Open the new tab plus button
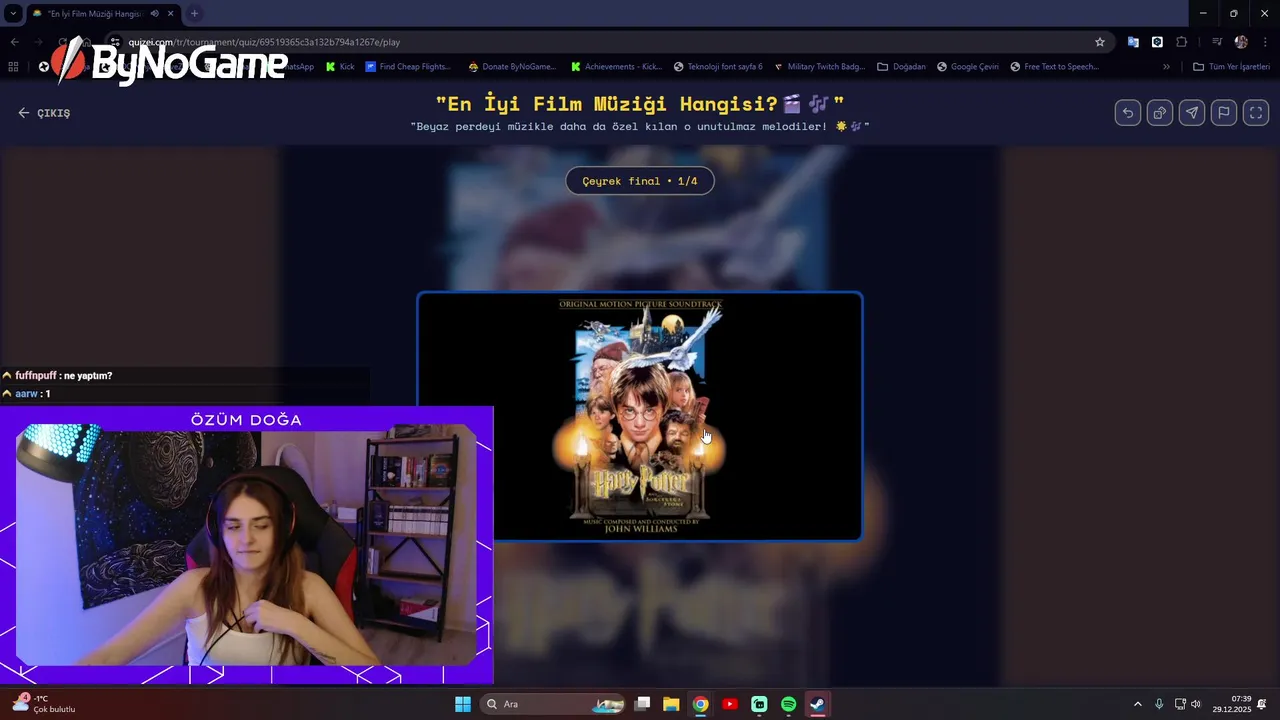Screen dimensions: 1280x720 pos(194,13)
